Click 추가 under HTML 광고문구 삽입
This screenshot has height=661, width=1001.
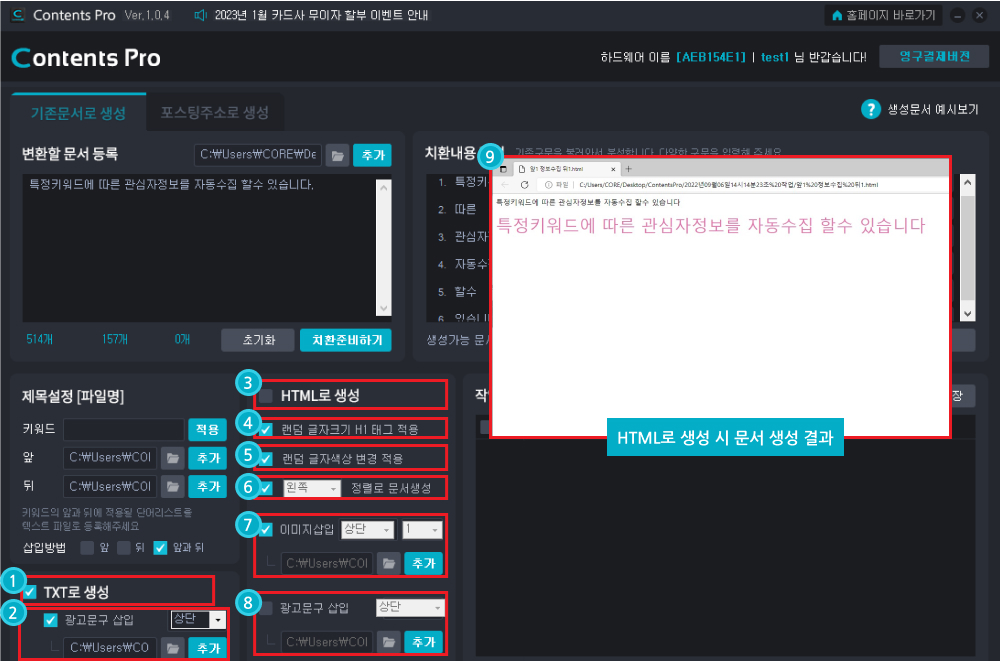pos(423,642)
